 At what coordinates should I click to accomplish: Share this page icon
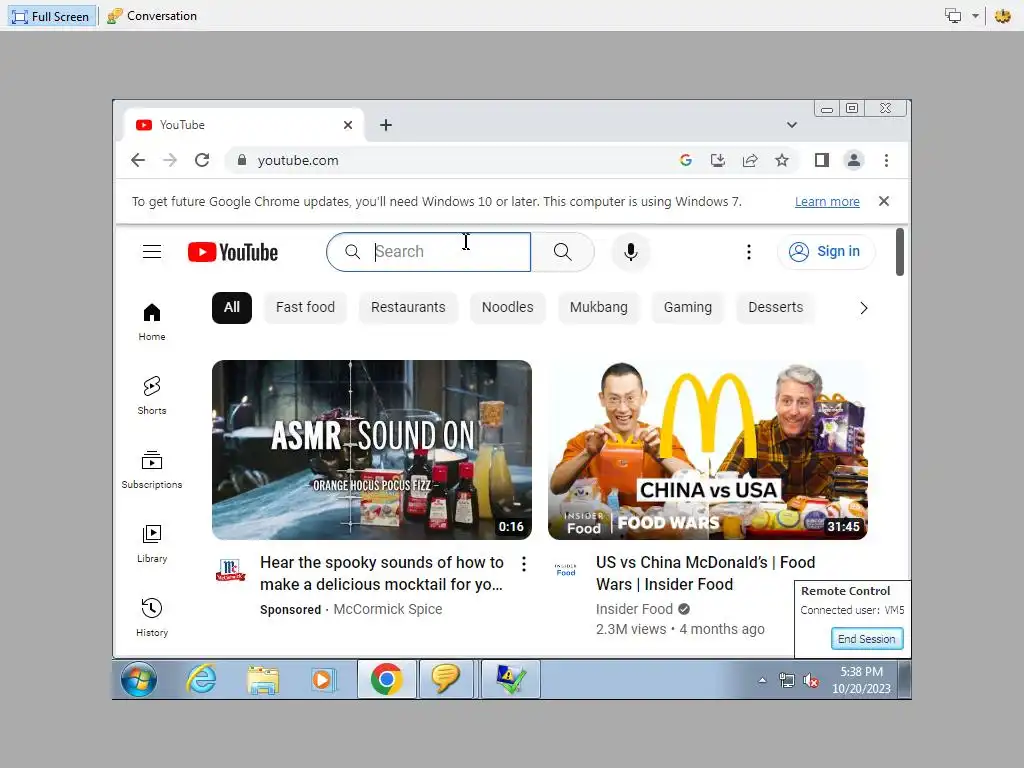750,160
